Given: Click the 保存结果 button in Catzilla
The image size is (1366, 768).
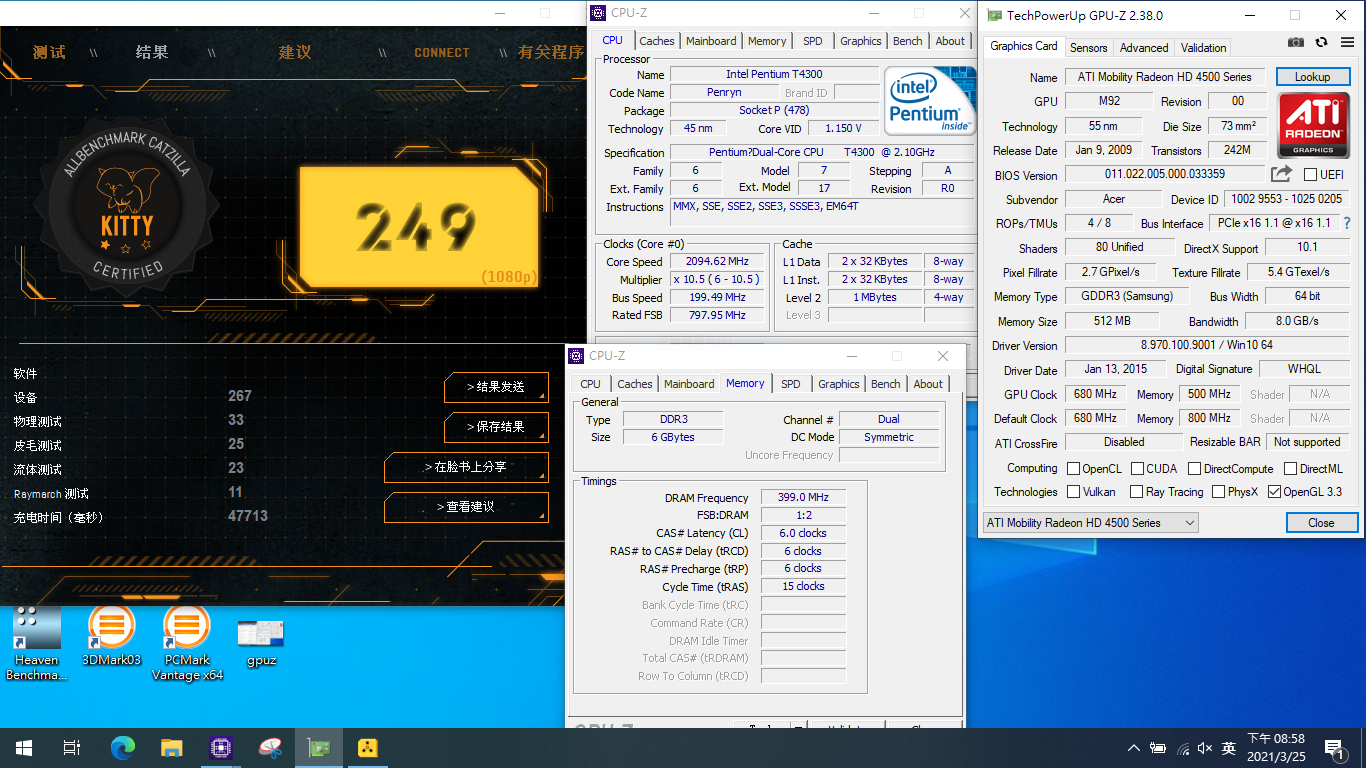Looking at the screenshot, I should (496, 427).
